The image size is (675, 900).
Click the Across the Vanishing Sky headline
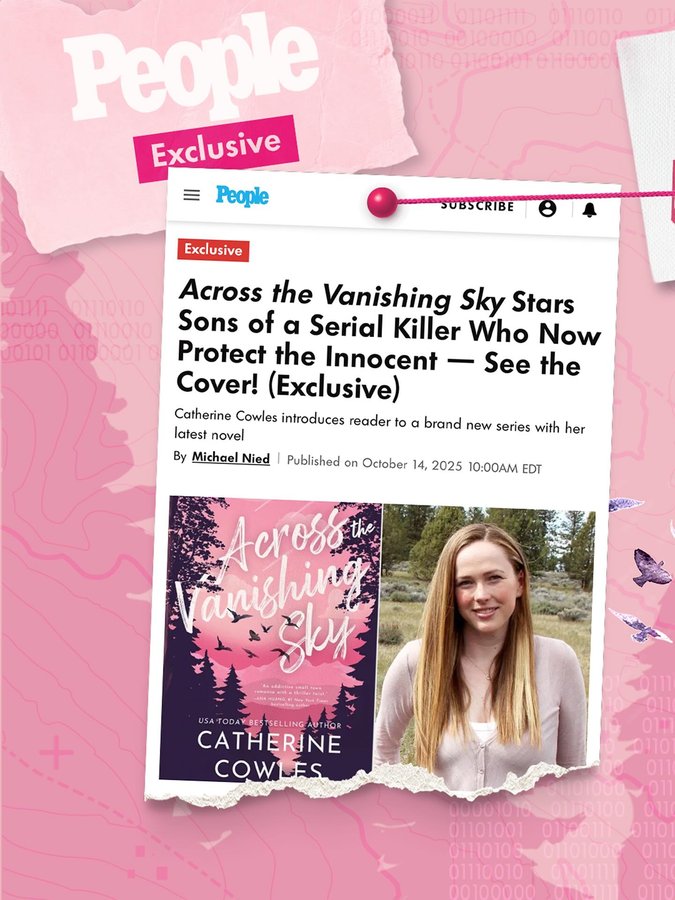389,340
